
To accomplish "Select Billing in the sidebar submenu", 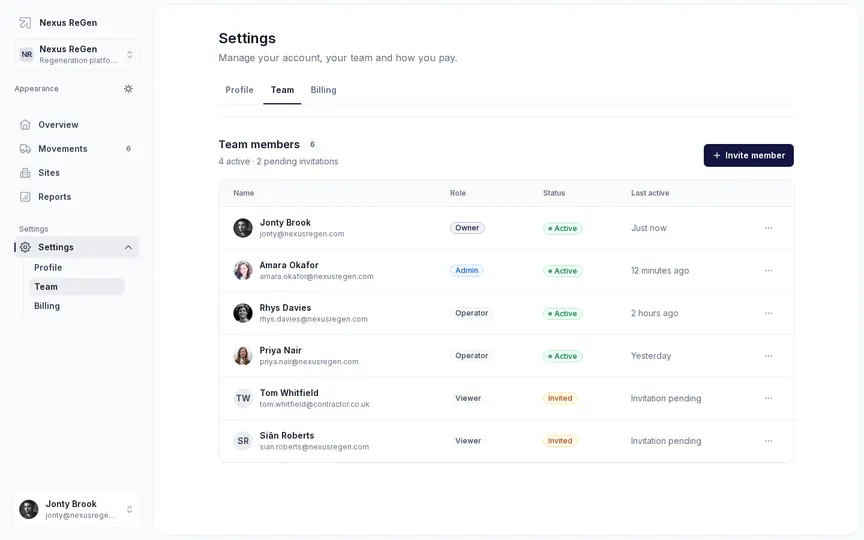I will click(47, 306).
